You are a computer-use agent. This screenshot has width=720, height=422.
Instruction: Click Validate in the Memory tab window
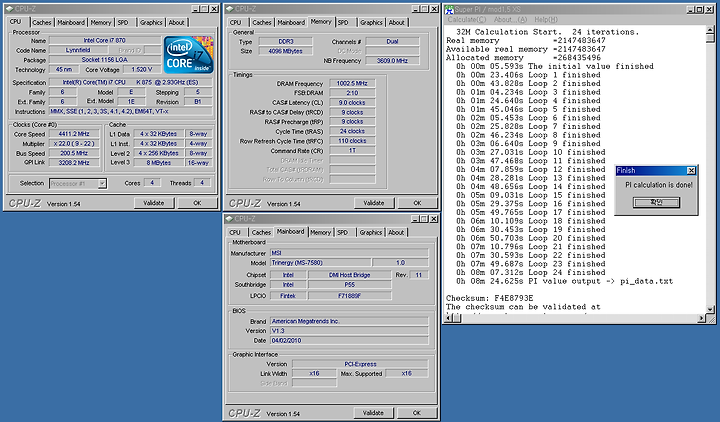coord(373,203)
